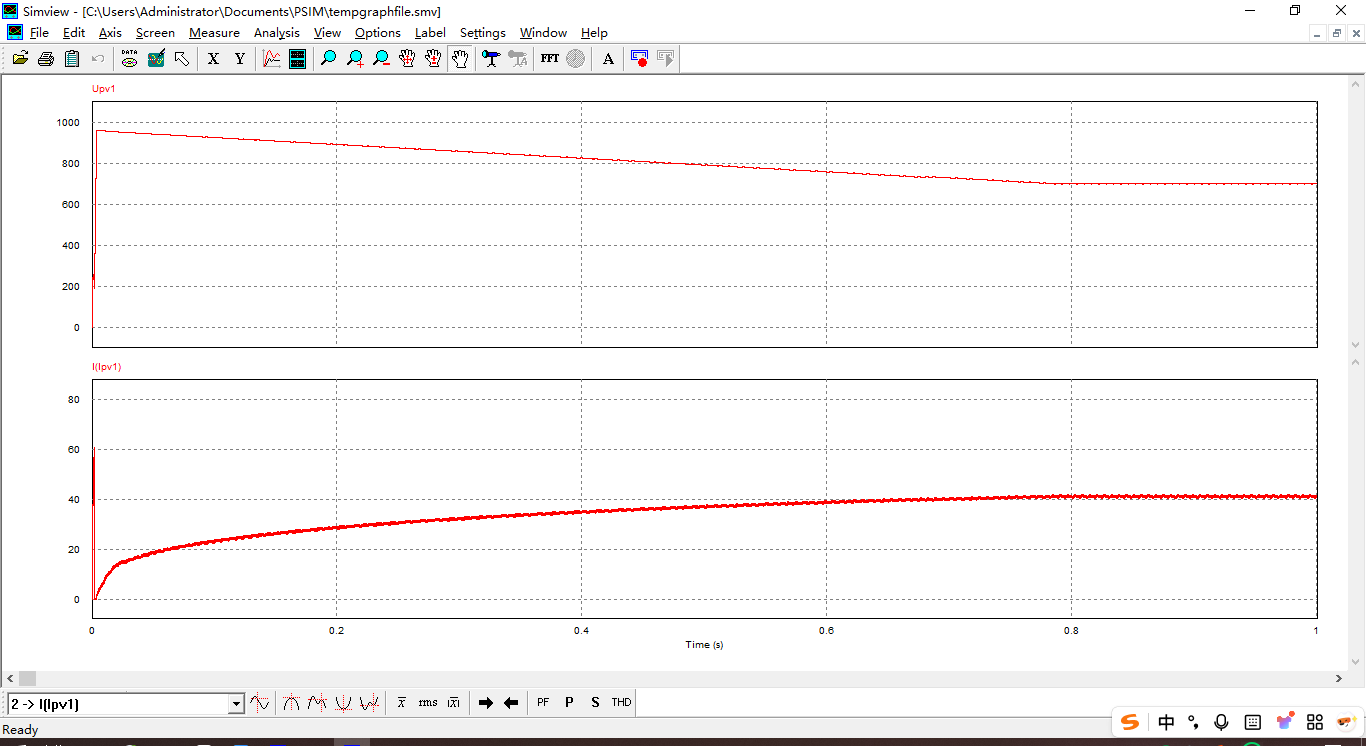Click the microphone icon in IME toolbar
This screenshot has height=746, width=1366.
pyautogui.click(x=1221, y=722)
